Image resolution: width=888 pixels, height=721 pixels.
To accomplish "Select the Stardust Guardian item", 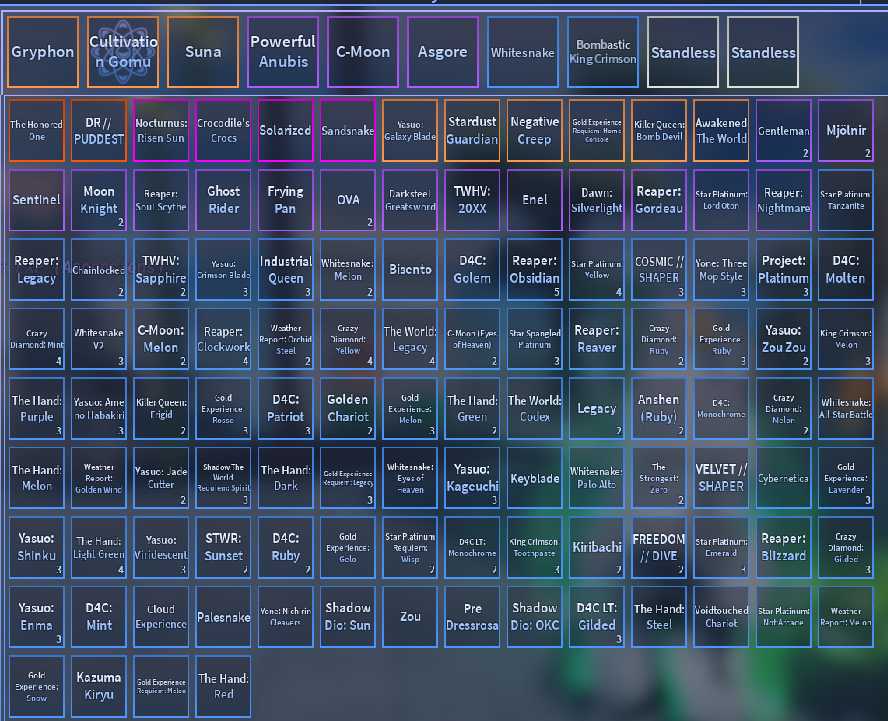I will point(472,130).
